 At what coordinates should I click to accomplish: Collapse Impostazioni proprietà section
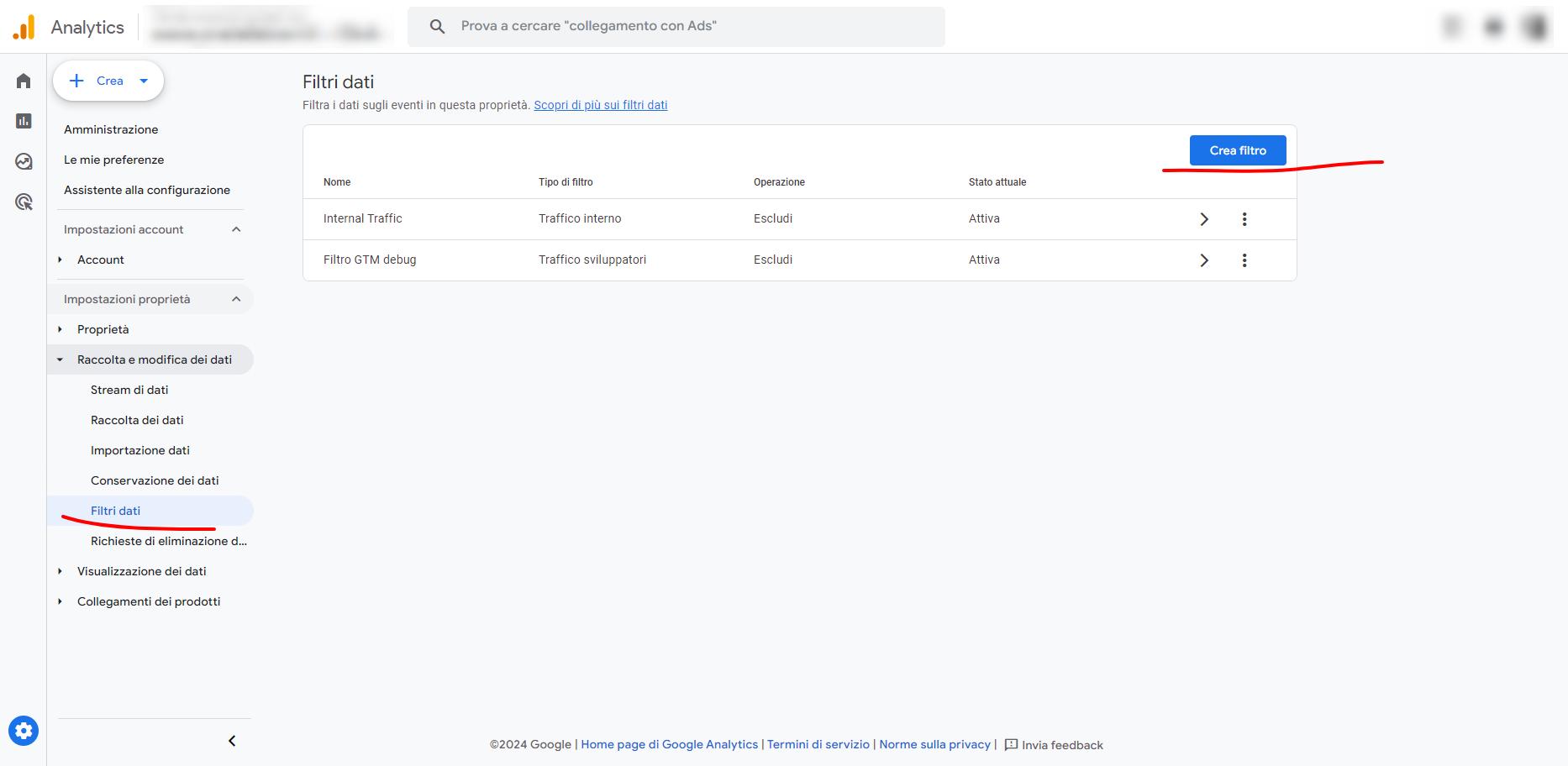coord(236,299)
